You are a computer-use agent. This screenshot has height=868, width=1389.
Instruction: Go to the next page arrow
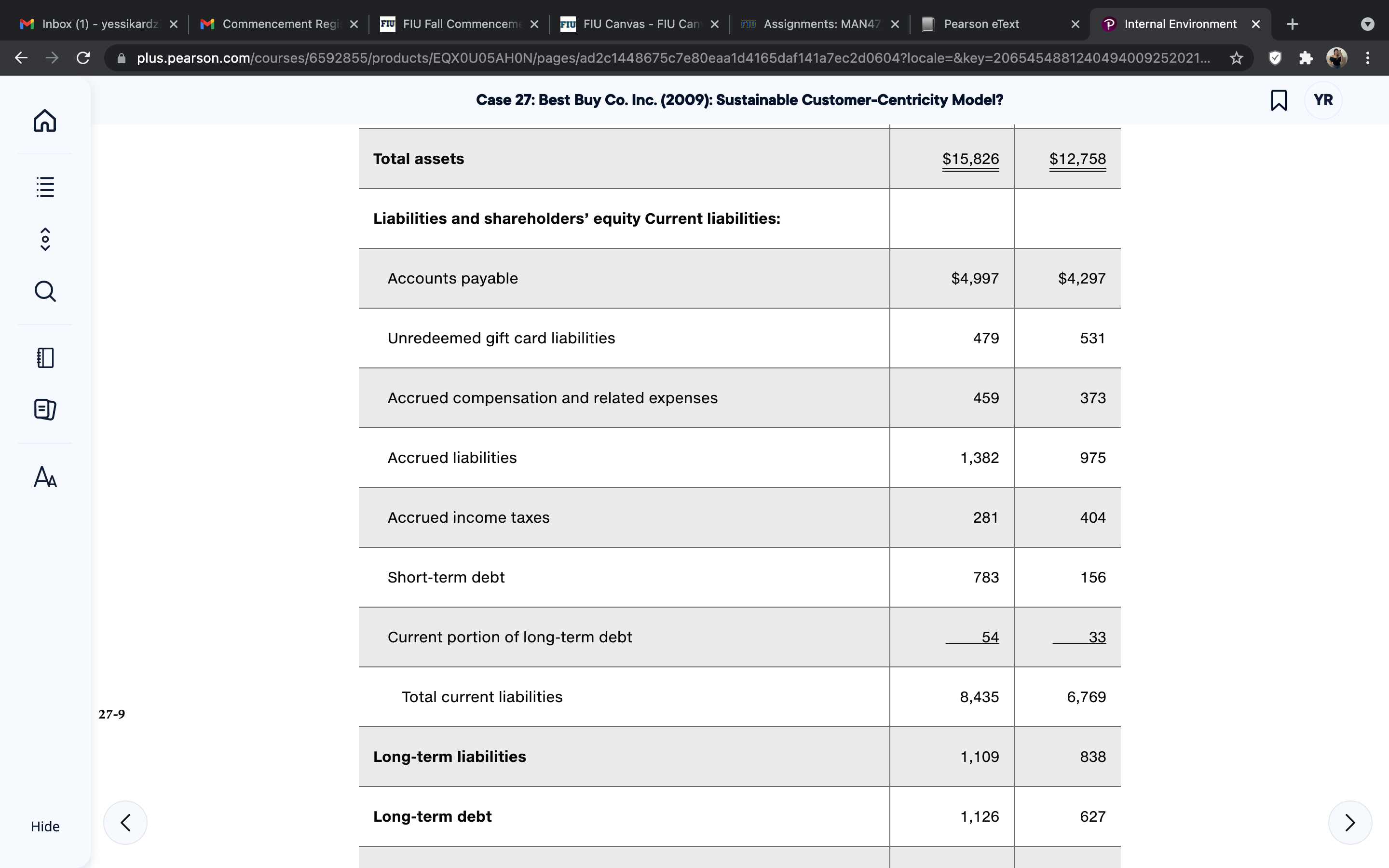(1350, 822)
